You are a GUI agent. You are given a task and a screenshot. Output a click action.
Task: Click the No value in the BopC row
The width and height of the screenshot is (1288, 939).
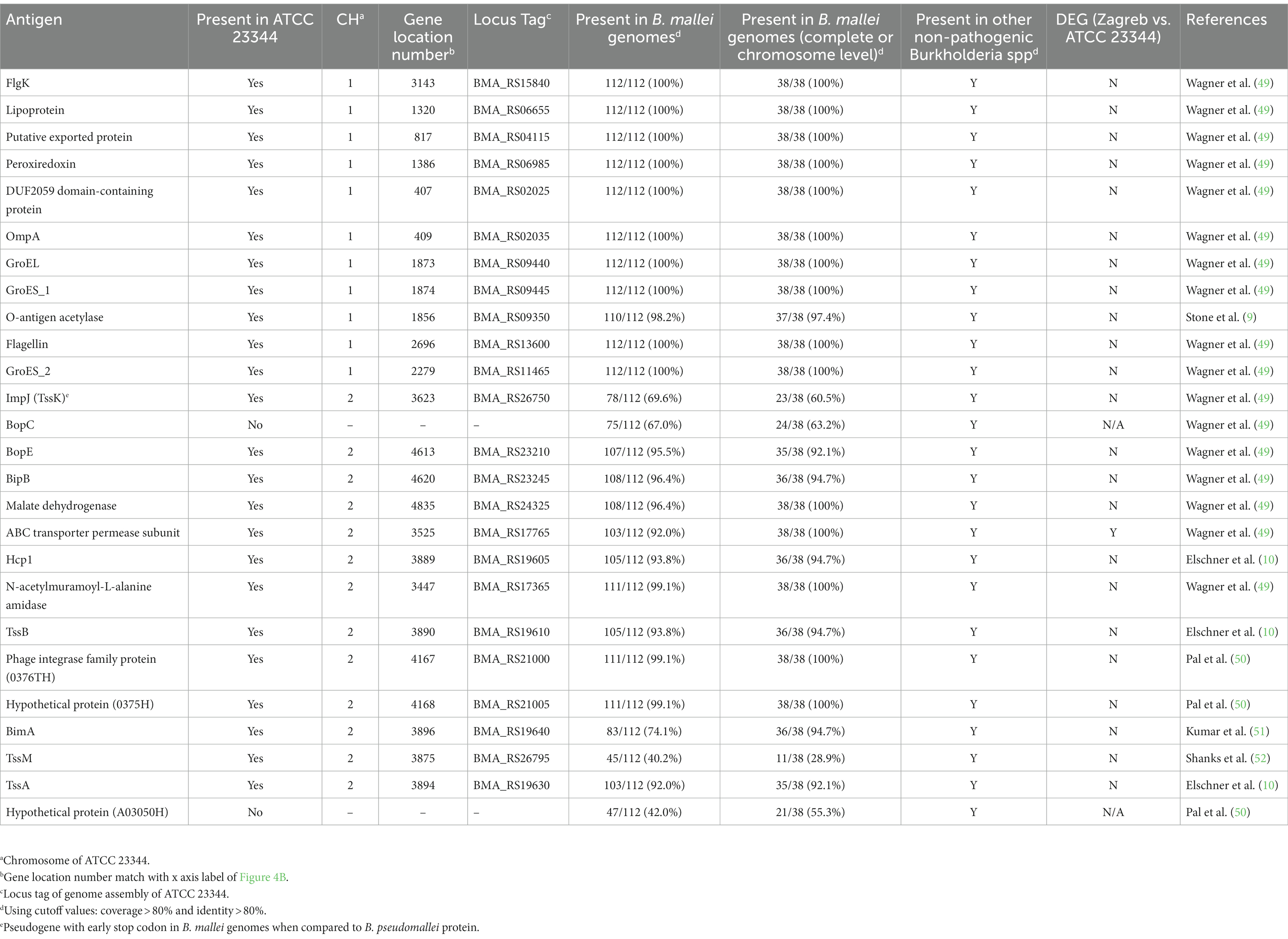click(255, 425)
